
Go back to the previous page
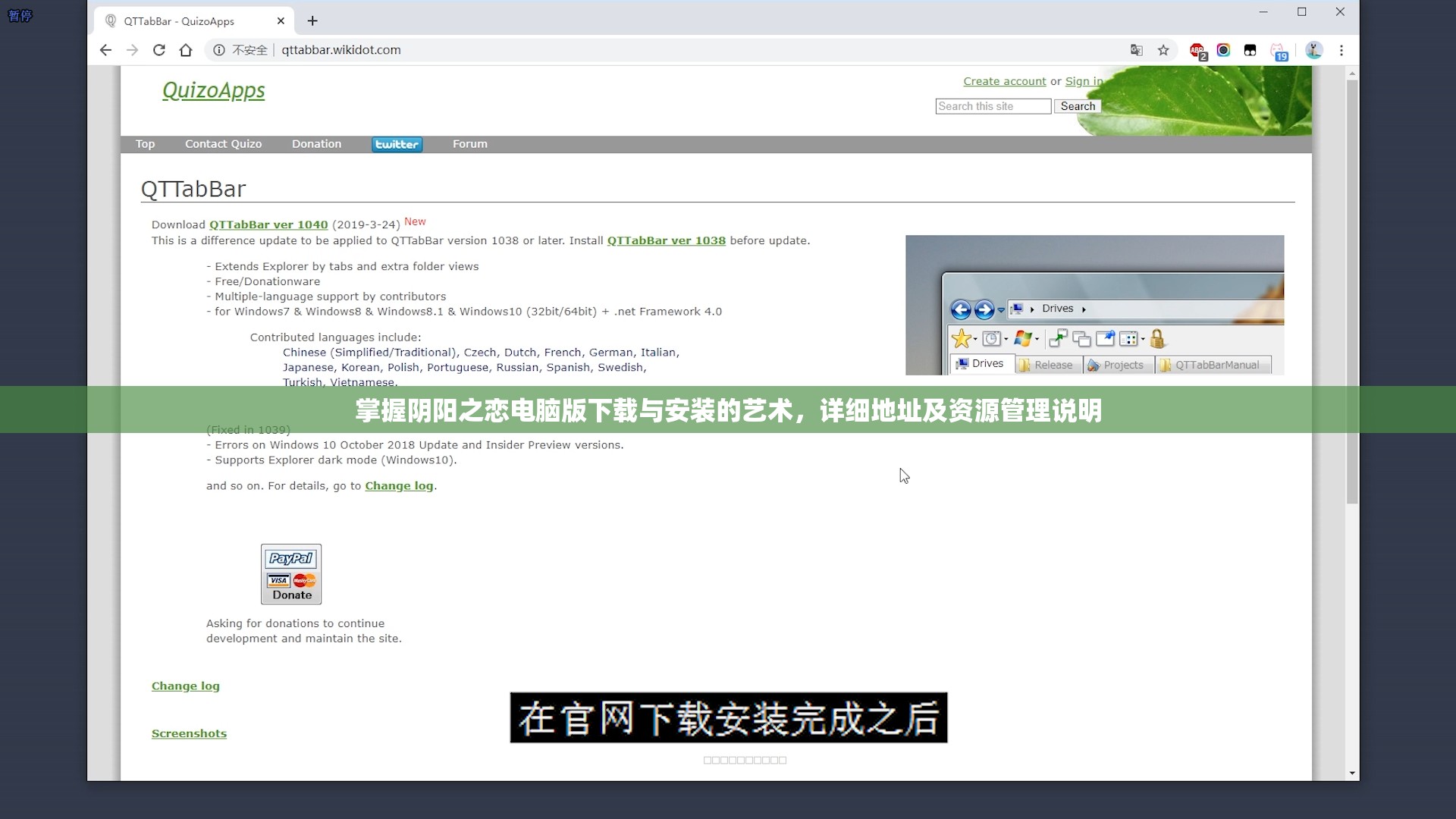[105, 50]
